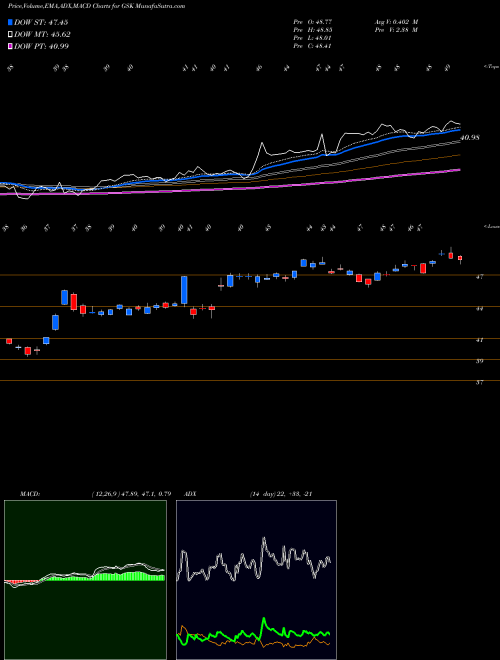Click the '<Lows' label at the right edge
Screen dimensions: 500x660
[491, 226]
